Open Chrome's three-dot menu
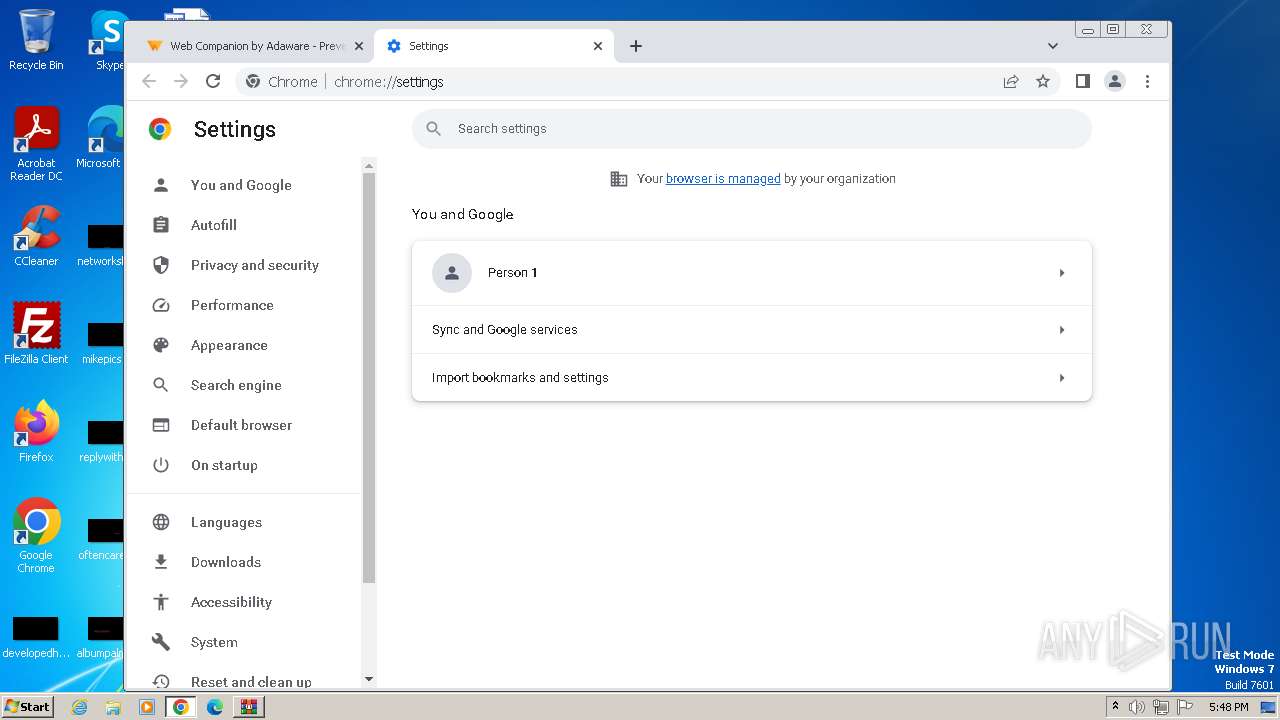 pos(1147,82)
